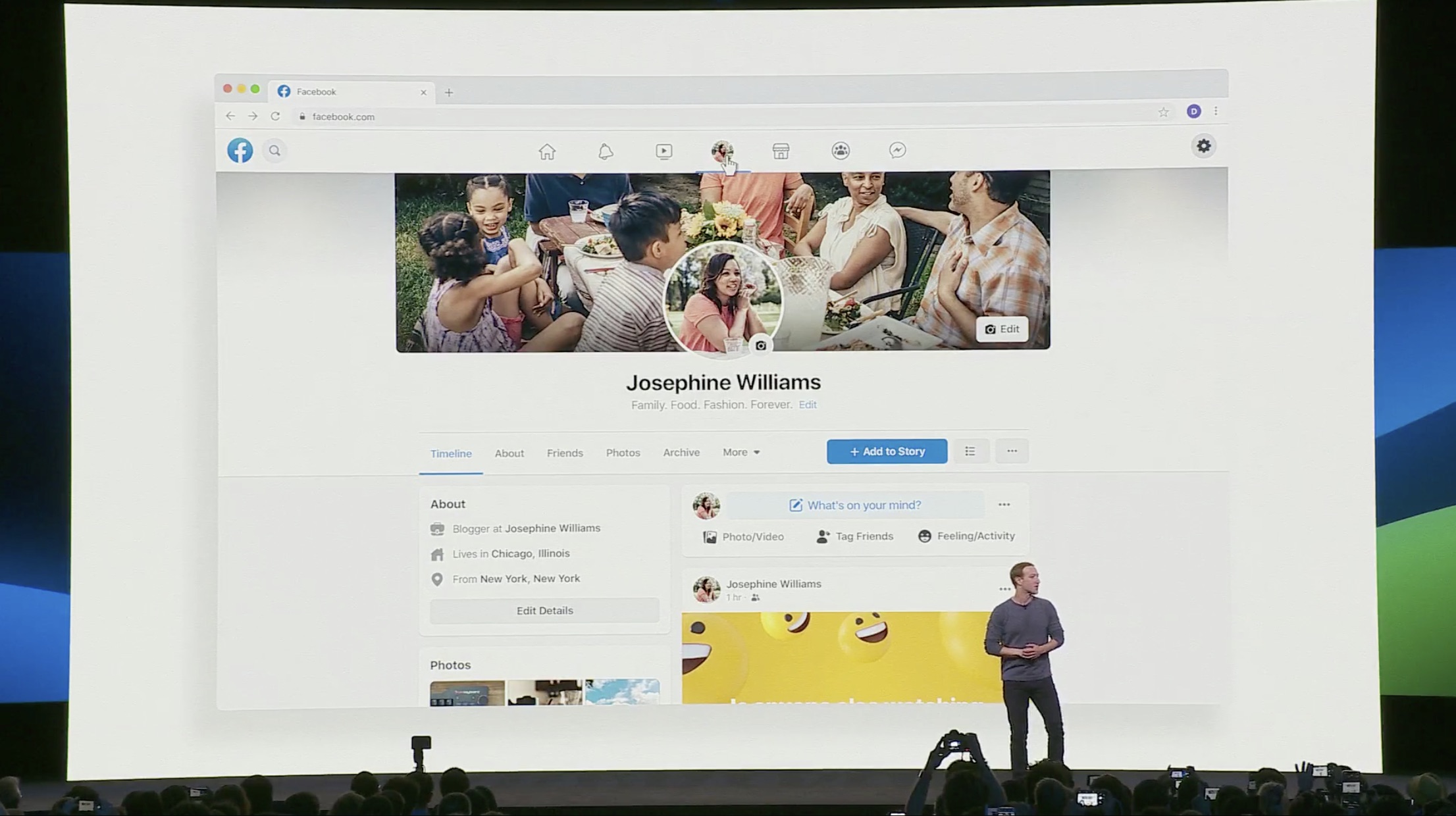The height and width of the screenshot is (816, 1456).
Task: Open the Groups icon in the navigation bar
Action: 840,151
